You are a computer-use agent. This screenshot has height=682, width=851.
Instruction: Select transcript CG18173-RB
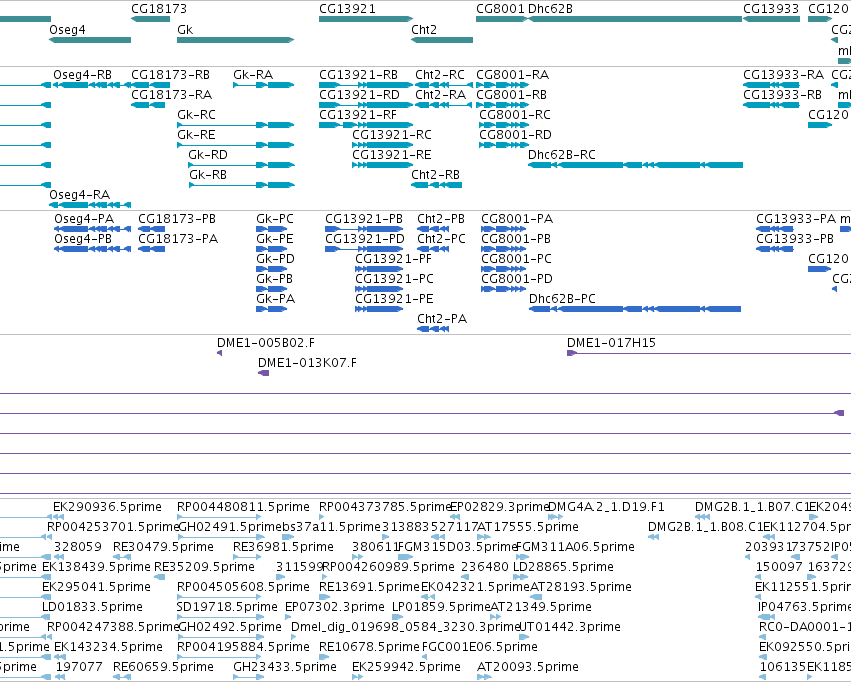[170, 74]
